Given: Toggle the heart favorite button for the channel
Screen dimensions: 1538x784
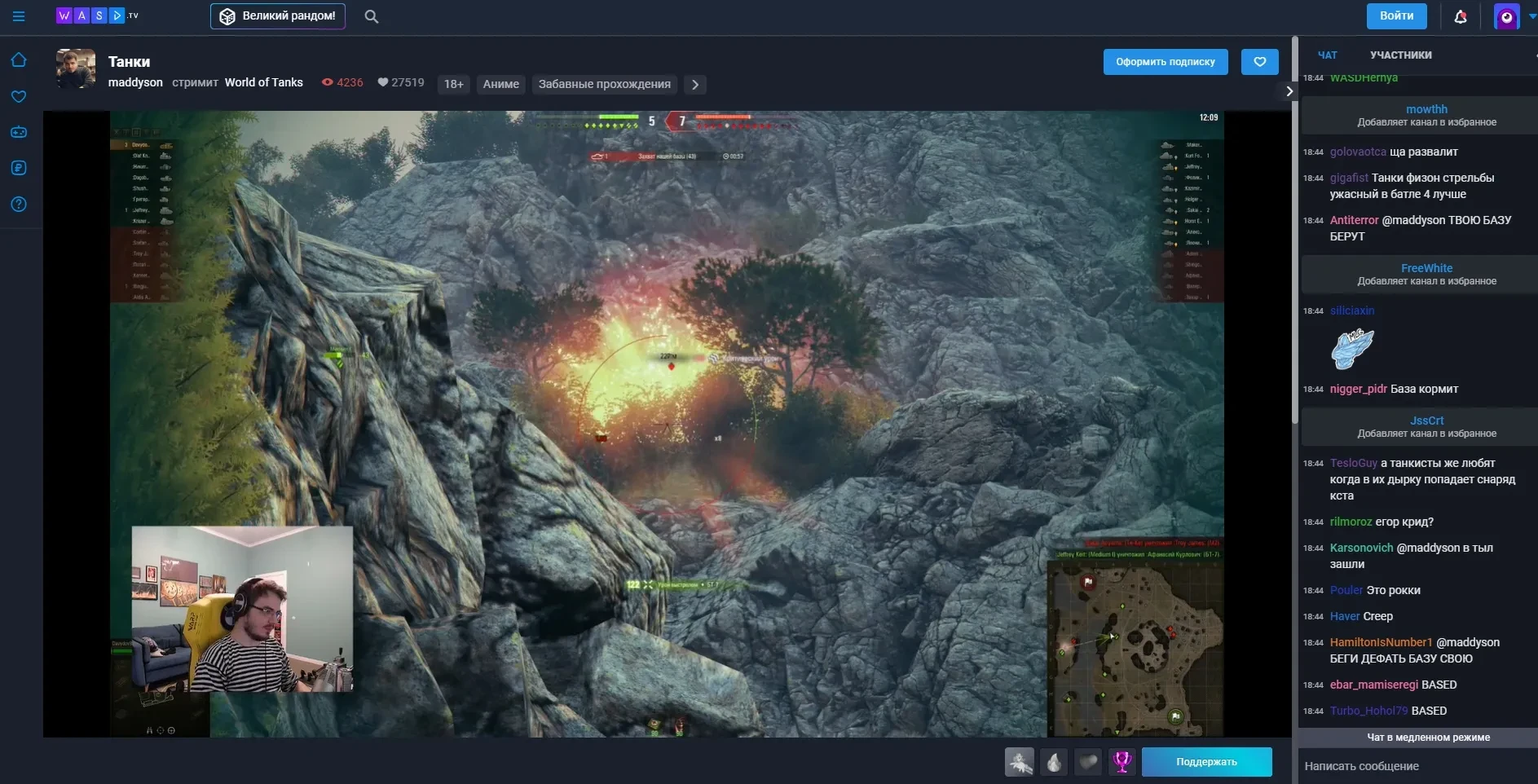Looking at the screenshot, I should 1259,62.
